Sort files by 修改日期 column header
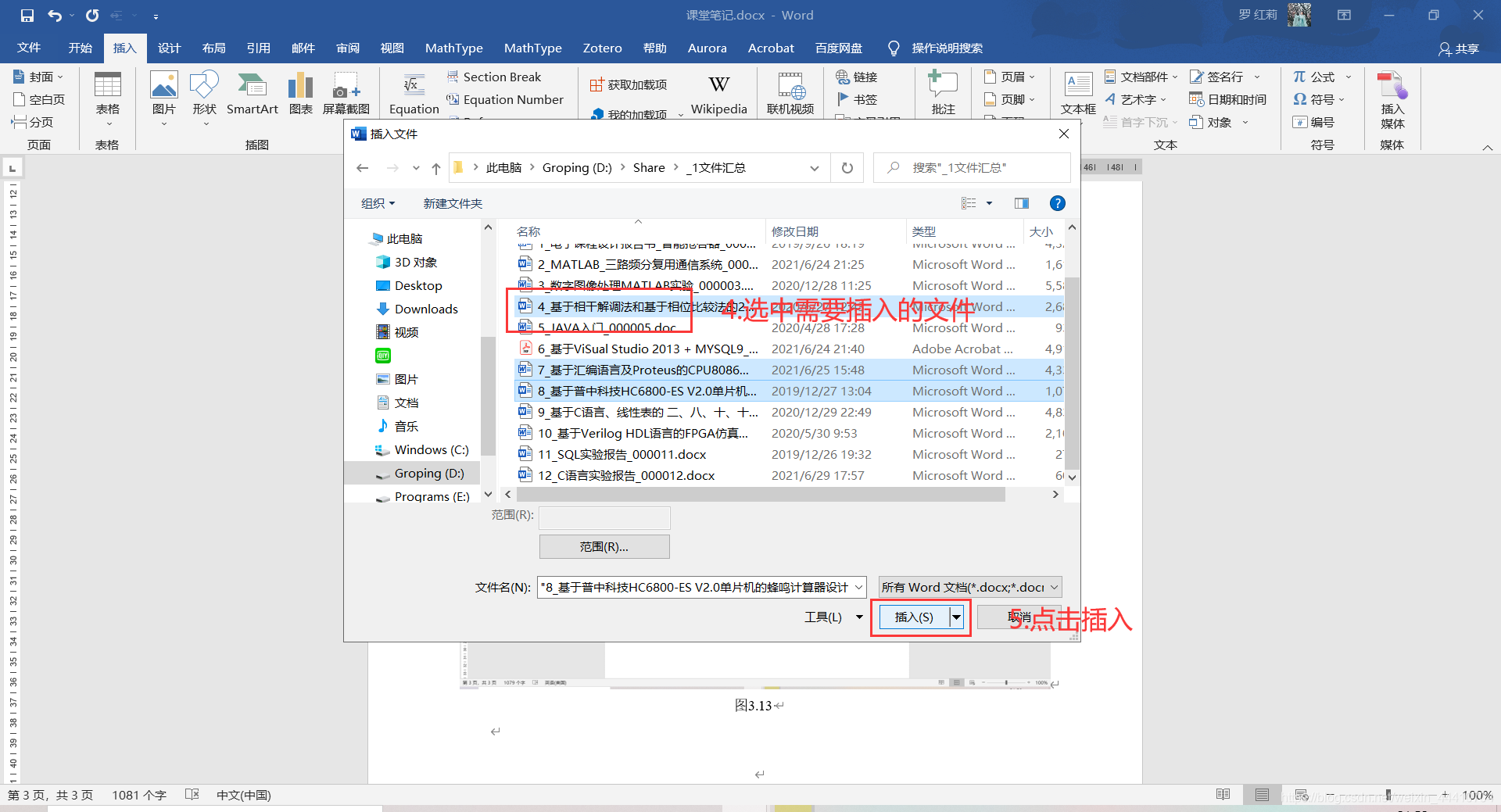This screenshot has width=1501, height=812. coord(794,231)
